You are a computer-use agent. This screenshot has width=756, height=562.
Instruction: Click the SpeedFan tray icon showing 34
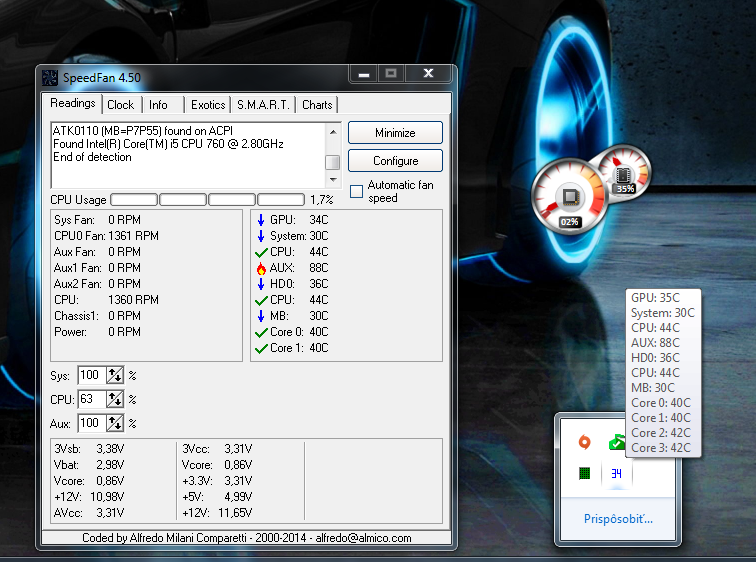(617, 473)
